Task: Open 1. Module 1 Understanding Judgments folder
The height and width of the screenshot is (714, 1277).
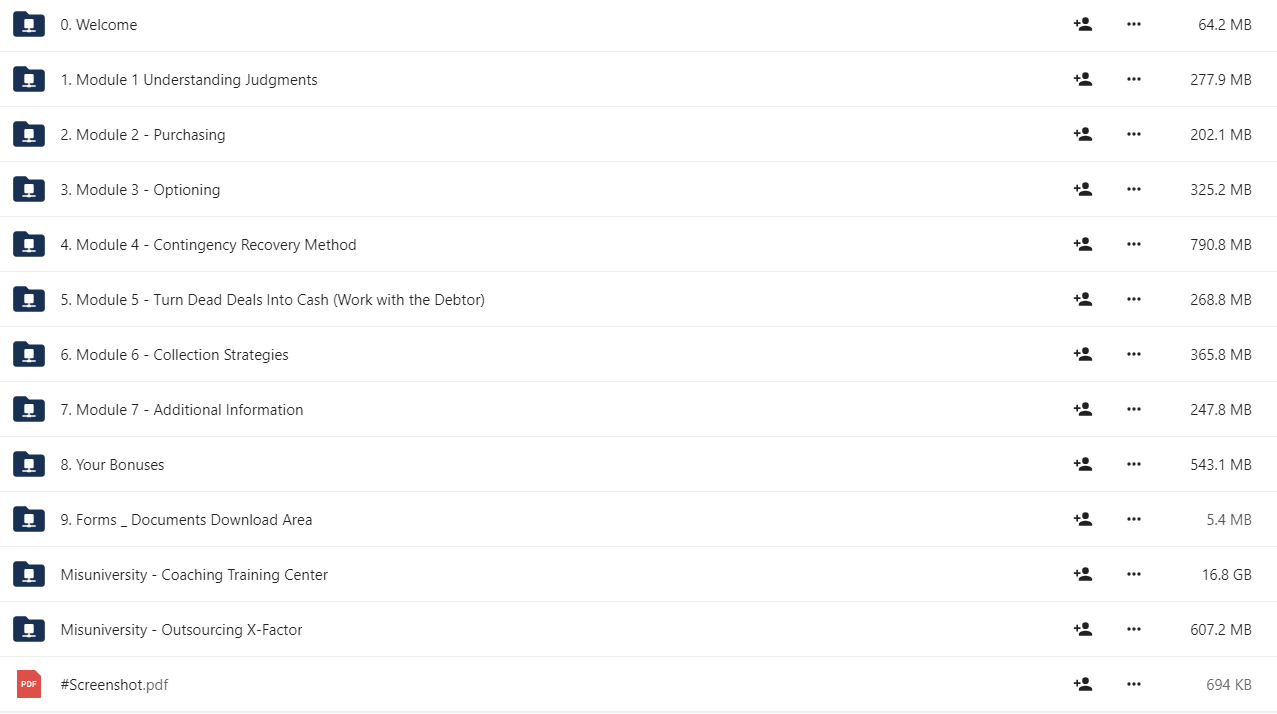Action: coord(189,80)
